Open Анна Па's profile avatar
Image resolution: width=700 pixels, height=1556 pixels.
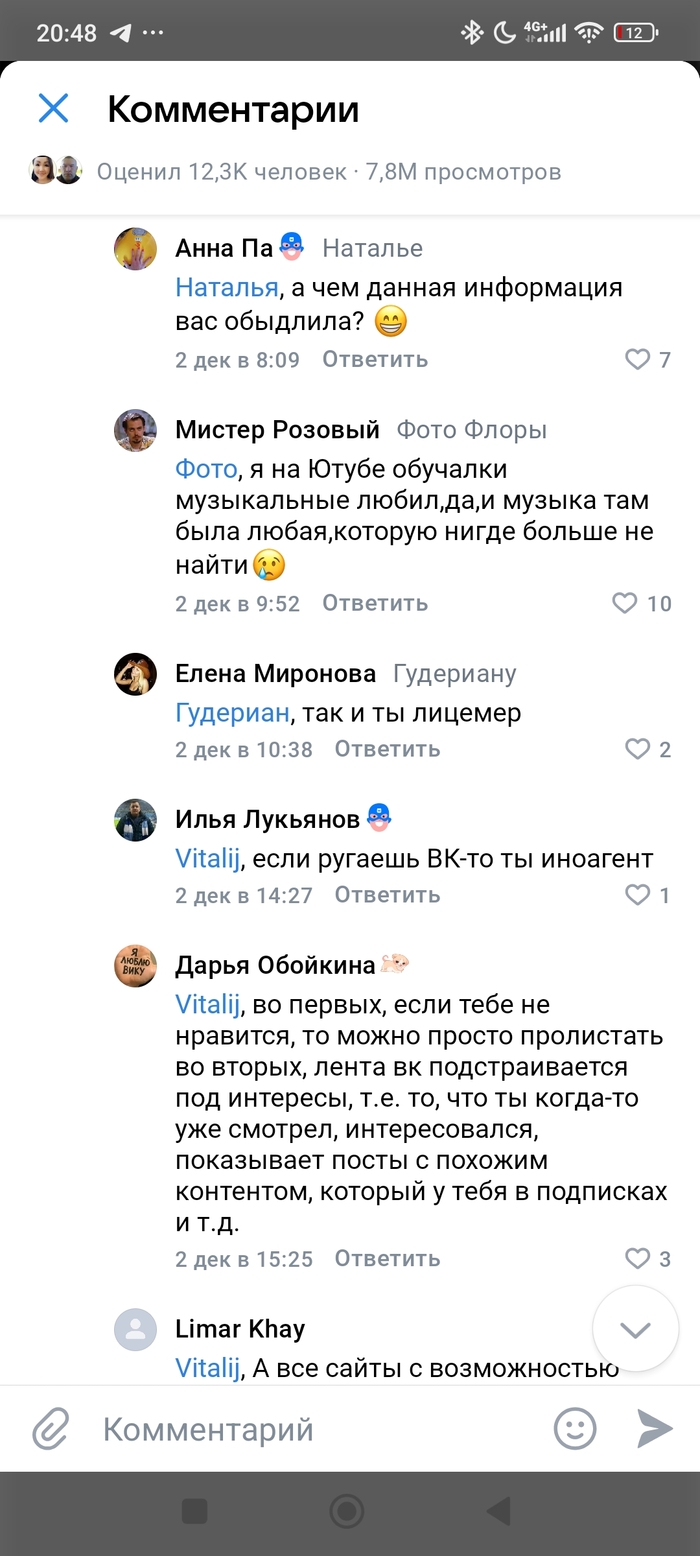pyautogui.click(x=135, y=249)
